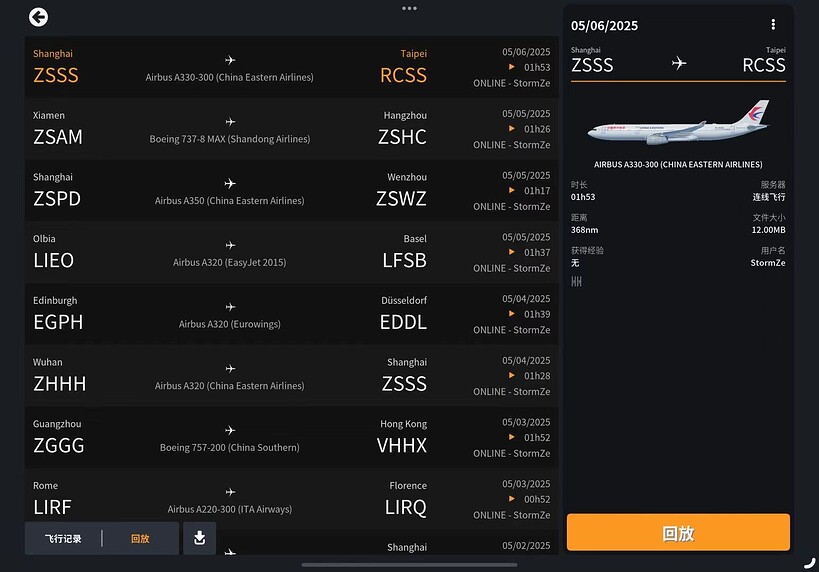
Task: Click the airplane icon between ZSSS and RCSS in details
Action: (678, 63)
